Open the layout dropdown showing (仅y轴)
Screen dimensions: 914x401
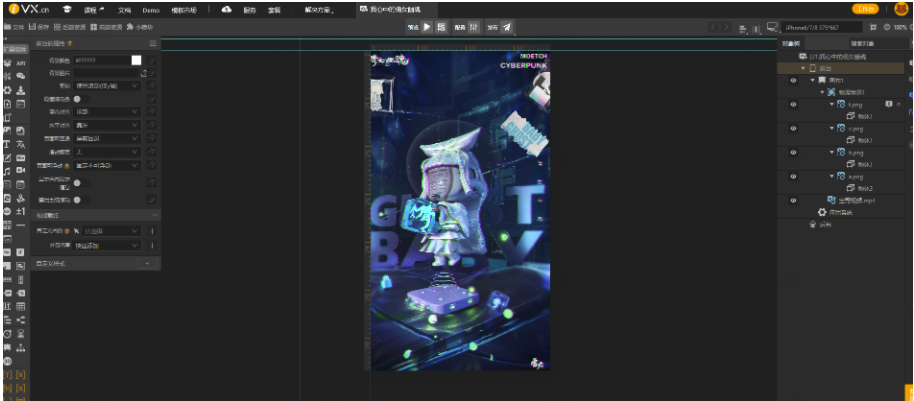107,86
